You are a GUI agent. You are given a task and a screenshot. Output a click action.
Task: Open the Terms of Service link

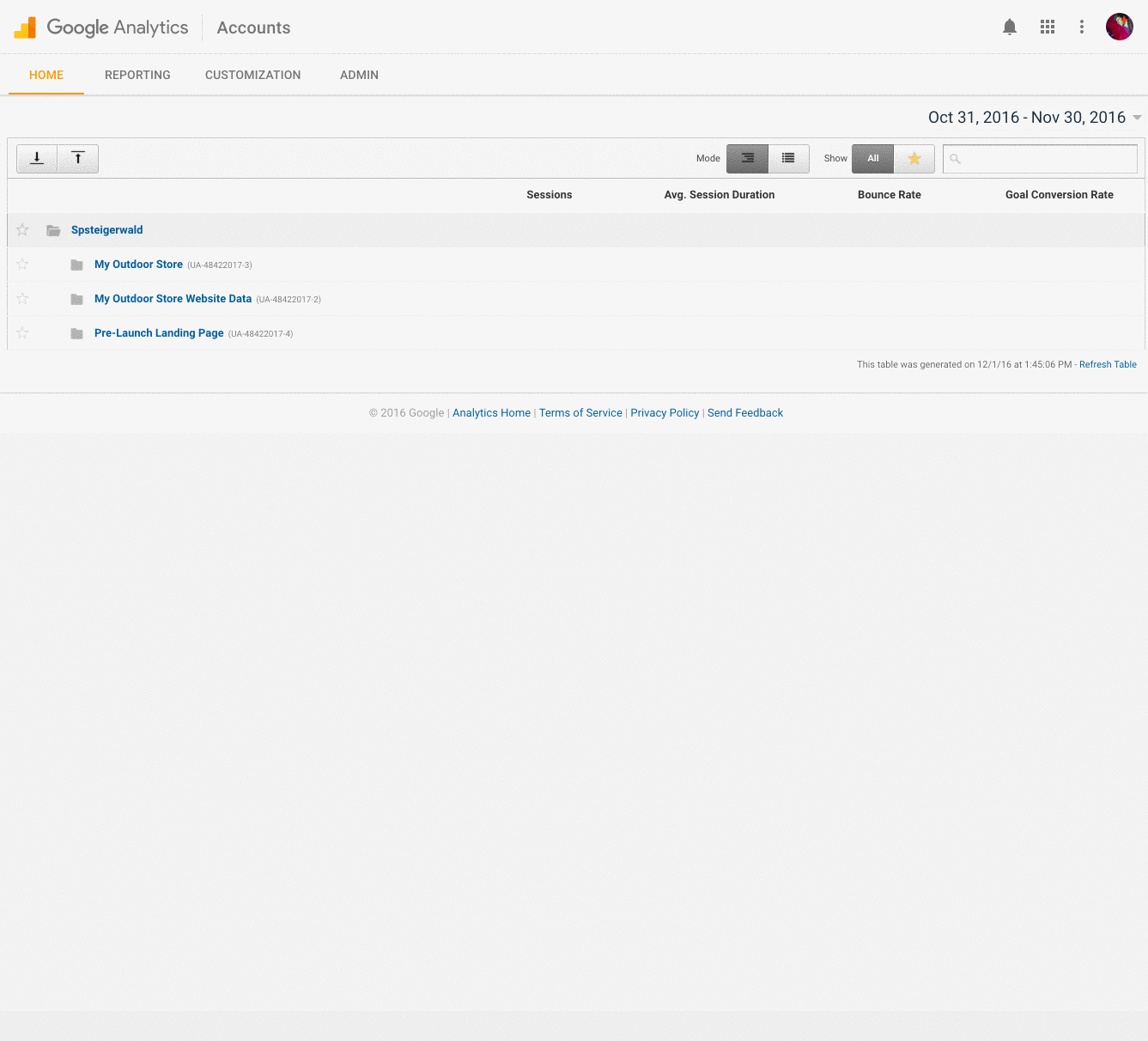580,413
